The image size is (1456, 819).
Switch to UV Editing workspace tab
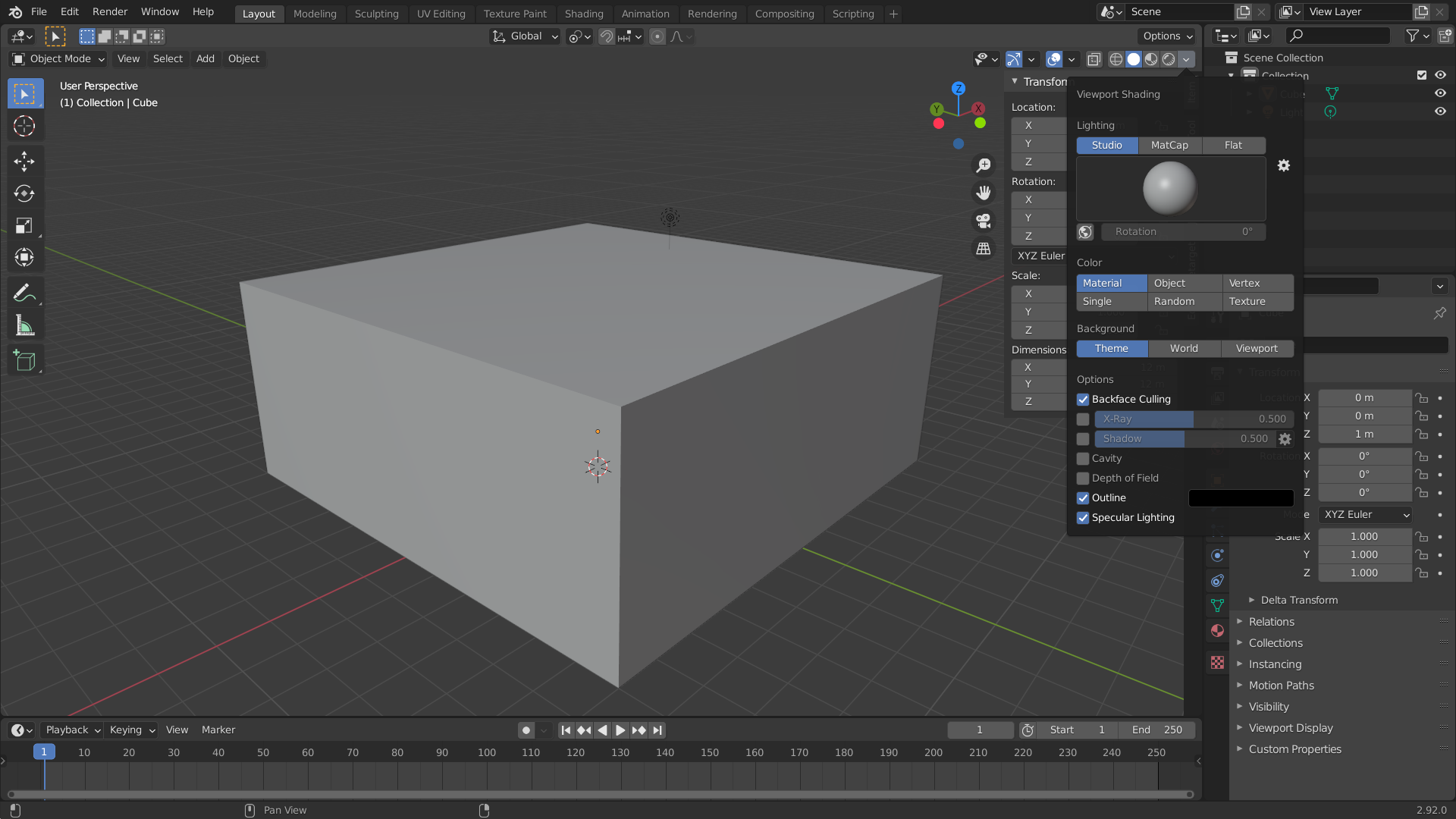[441, 14]
